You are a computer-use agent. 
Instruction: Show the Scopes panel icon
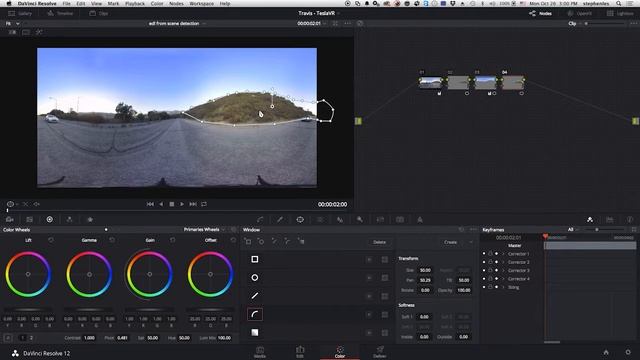[x=610, y=220]
